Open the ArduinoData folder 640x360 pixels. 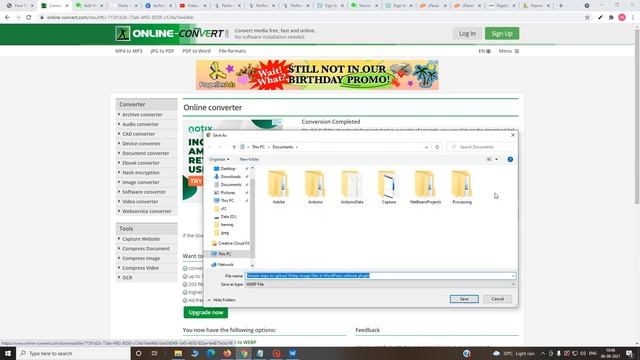(x=352, y=187)
